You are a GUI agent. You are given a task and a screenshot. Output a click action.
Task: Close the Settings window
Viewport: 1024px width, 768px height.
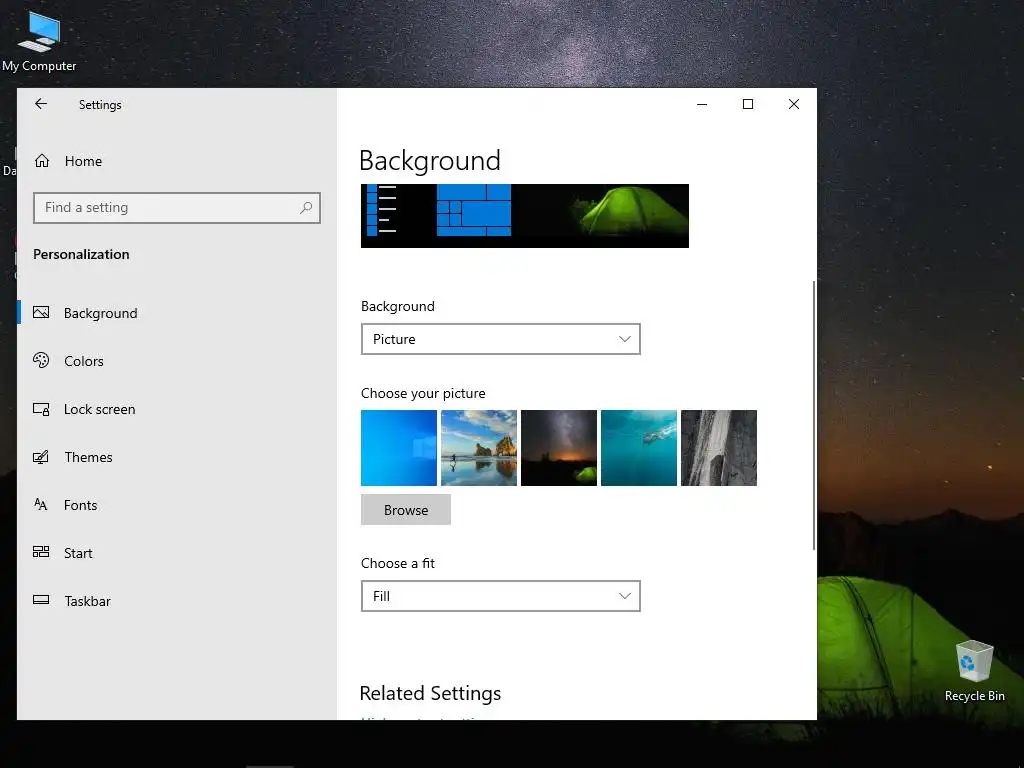(x=793, y=104)
